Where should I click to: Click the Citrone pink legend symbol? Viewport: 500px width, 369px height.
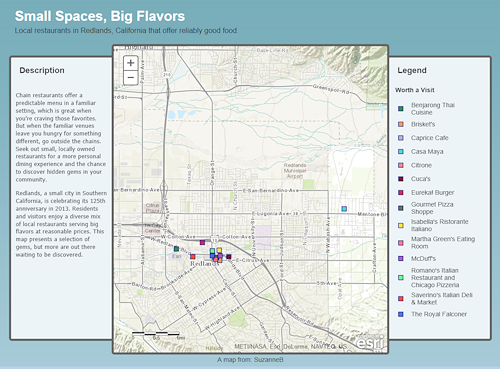point(401,165)
